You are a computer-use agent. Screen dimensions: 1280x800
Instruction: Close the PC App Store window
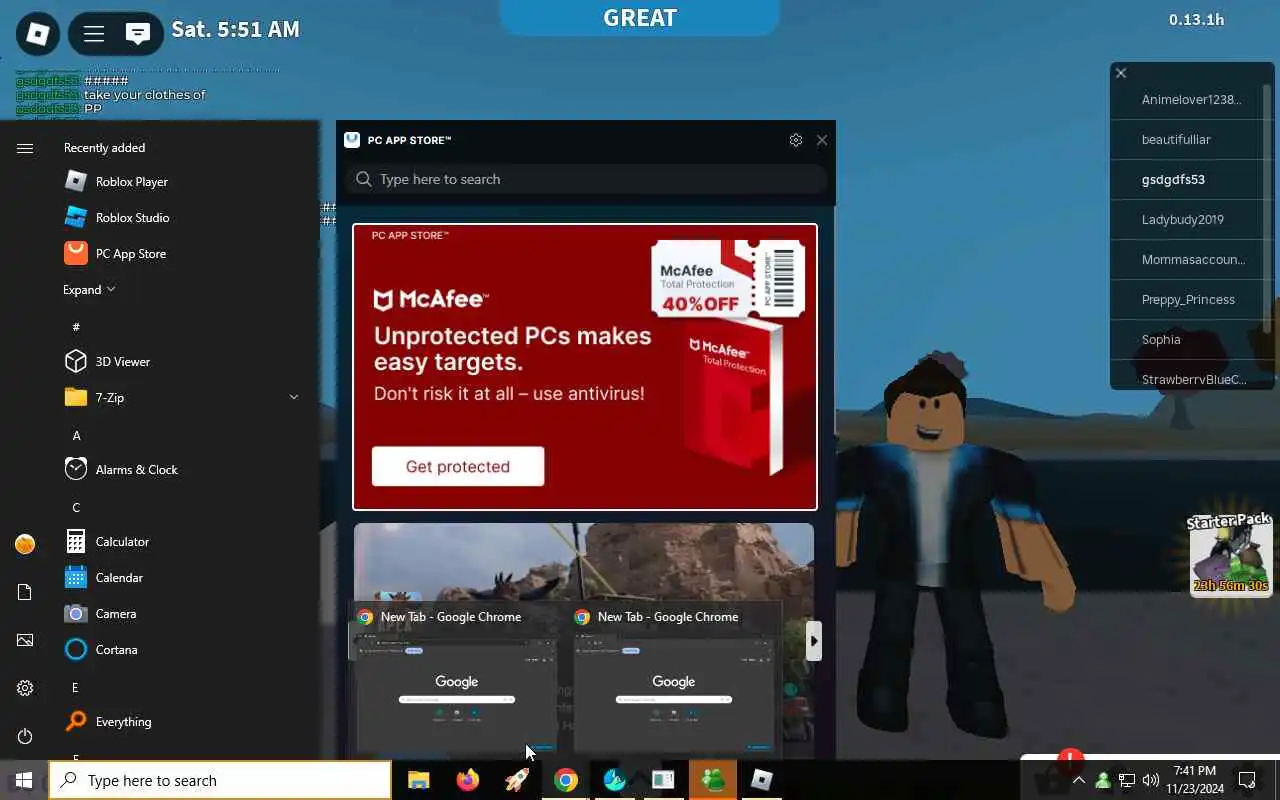tap(822, 140)
